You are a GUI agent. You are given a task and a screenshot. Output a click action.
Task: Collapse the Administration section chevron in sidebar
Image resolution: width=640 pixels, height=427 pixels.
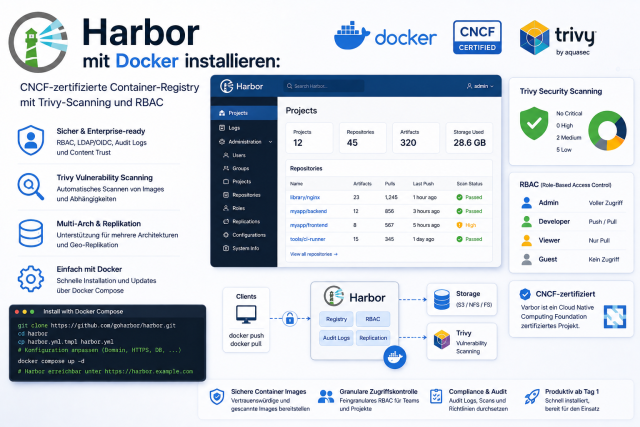tap(270, 142)
